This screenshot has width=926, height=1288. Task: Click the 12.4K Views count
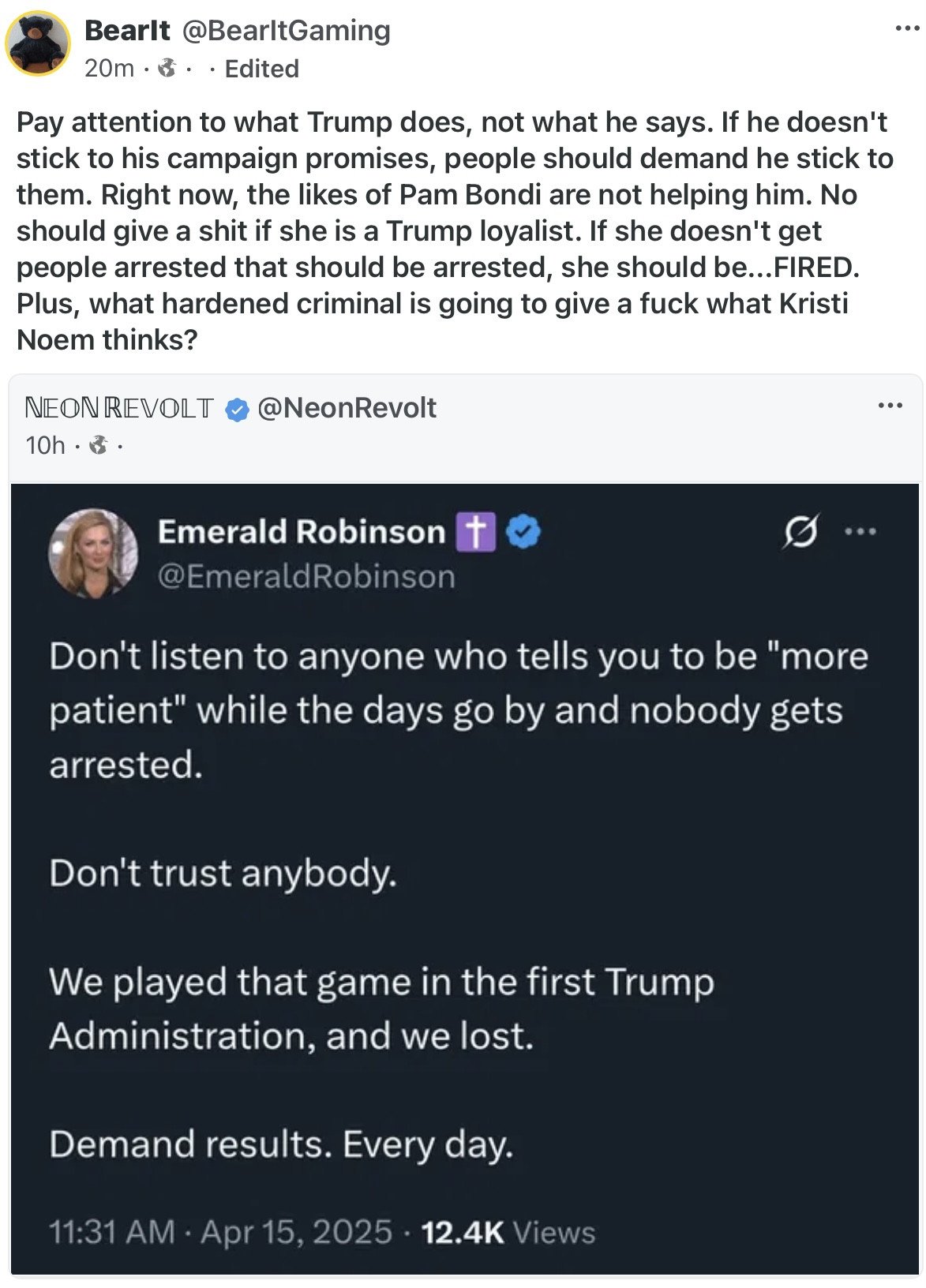tap(508, 1232)
